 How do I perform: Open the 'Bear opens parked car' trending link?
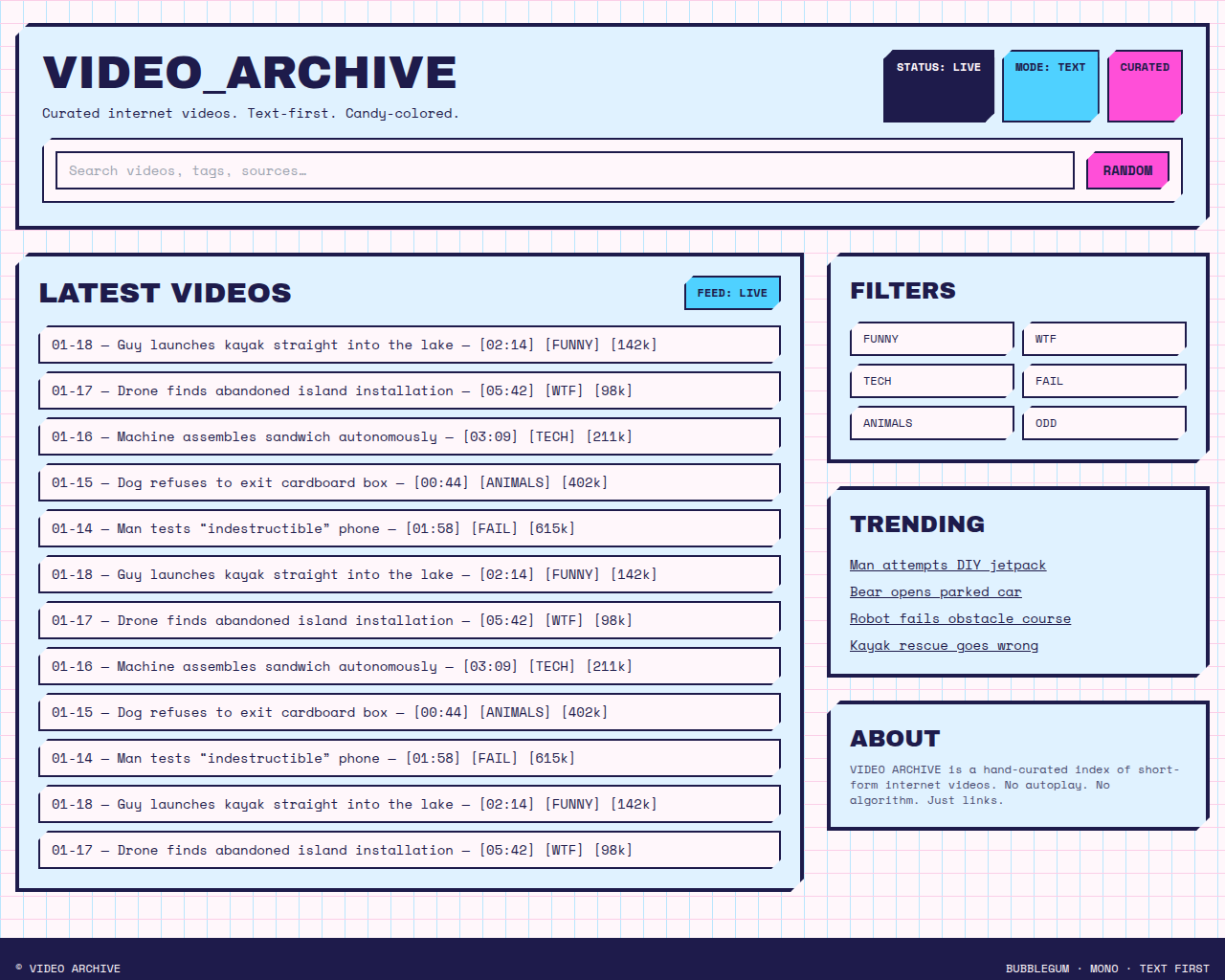[x=935, y=591]
